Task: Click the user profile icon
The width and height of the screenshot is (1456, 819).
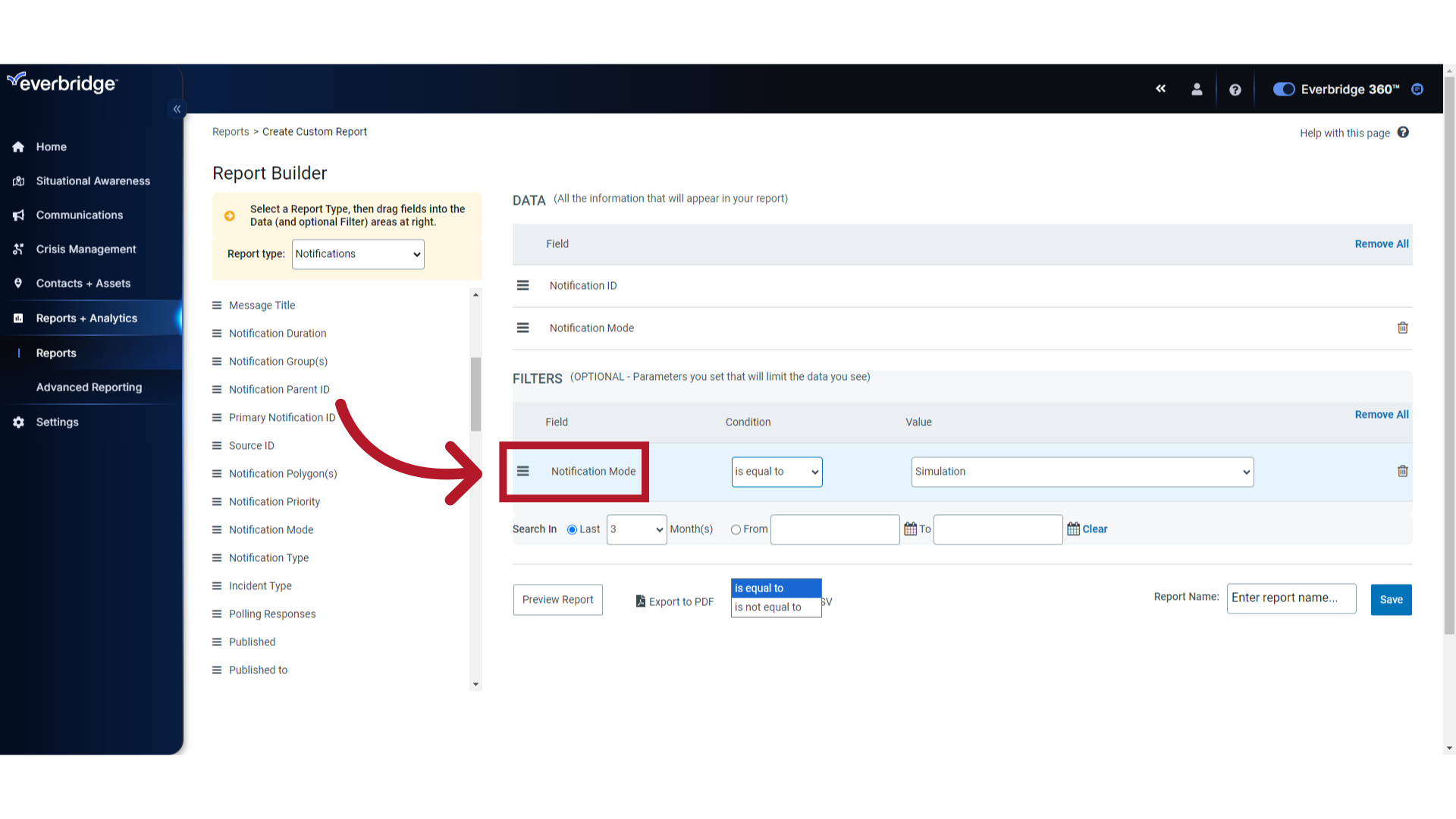Action: point(1197,89)
